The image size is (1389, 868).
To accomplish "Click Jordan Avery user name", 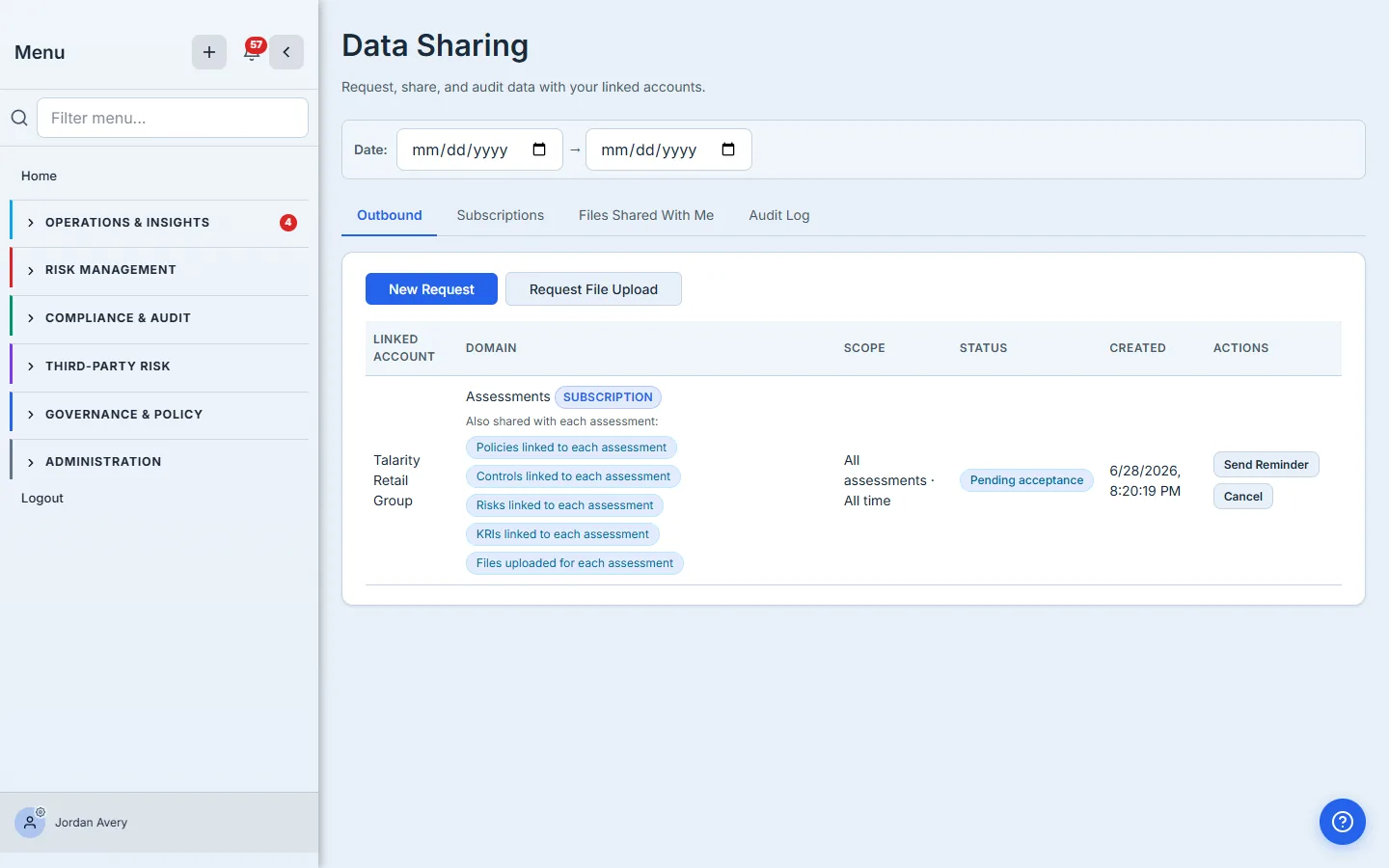I will (x=91, y=823).
